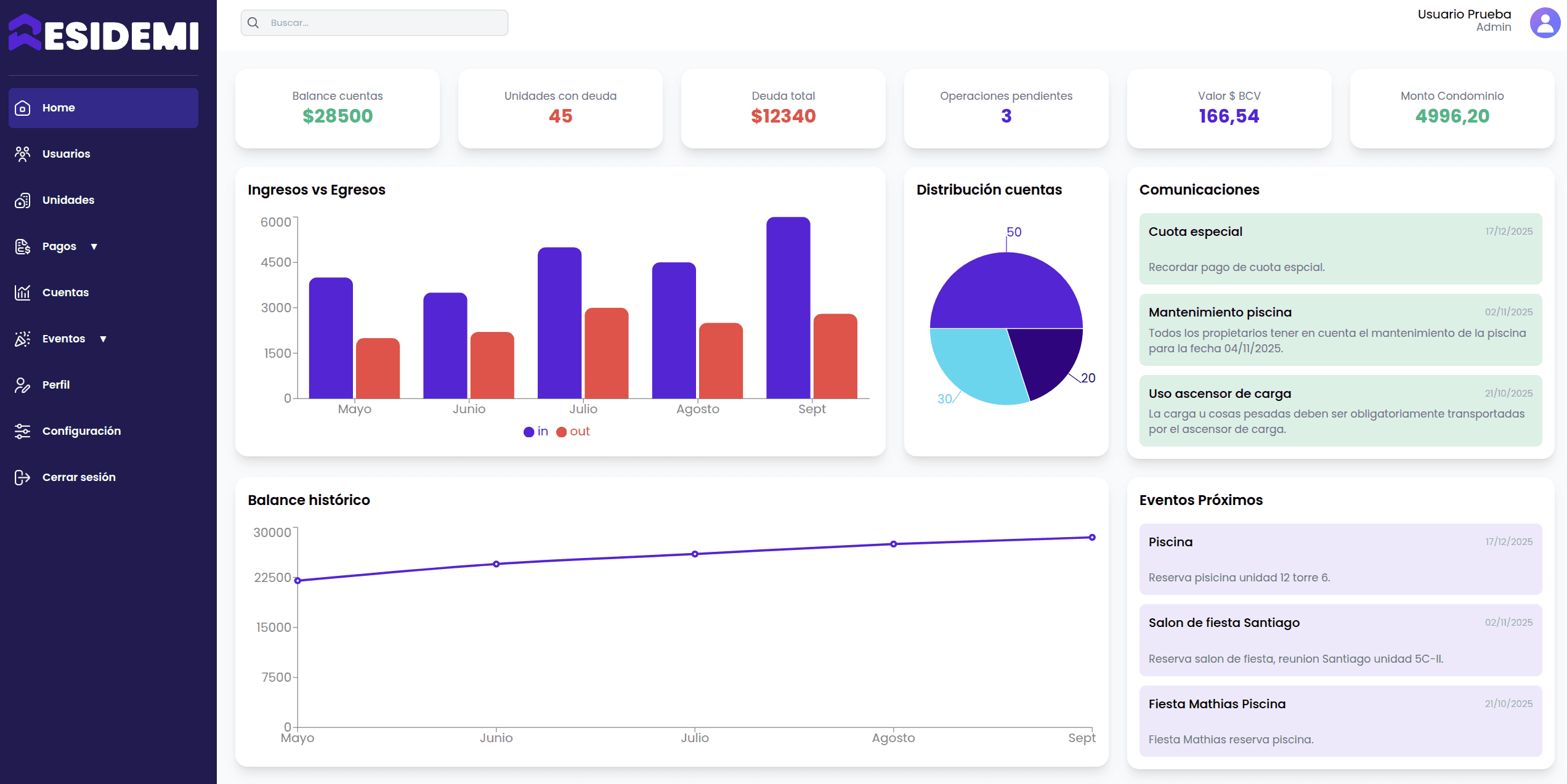Click the Unidades sidebar icon
This screenshot has height=784, width=1567.
tap(23, 200)
